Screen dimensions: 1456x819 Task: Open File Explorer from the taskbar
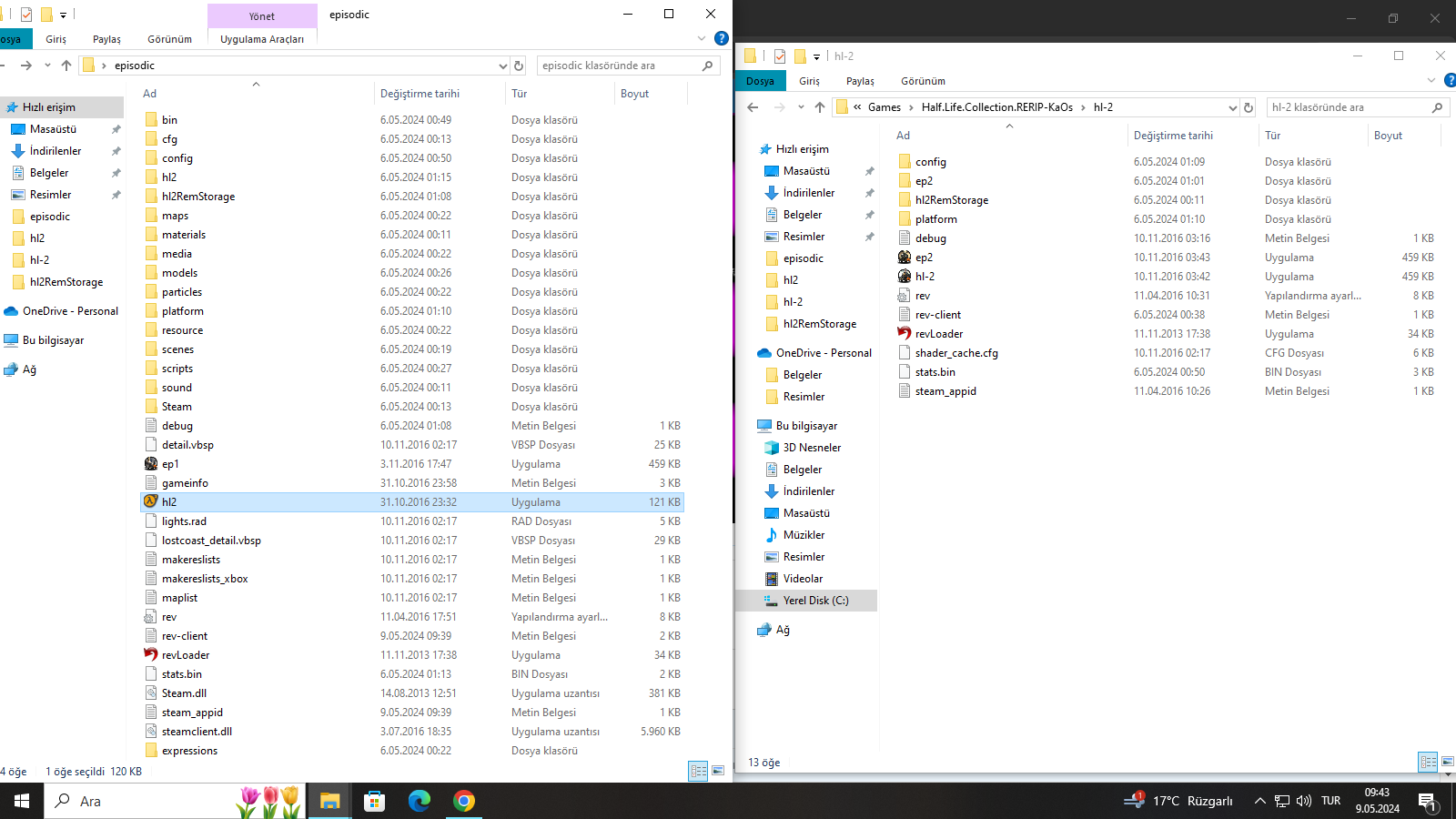pyautogui.click(x=329, y=801)
